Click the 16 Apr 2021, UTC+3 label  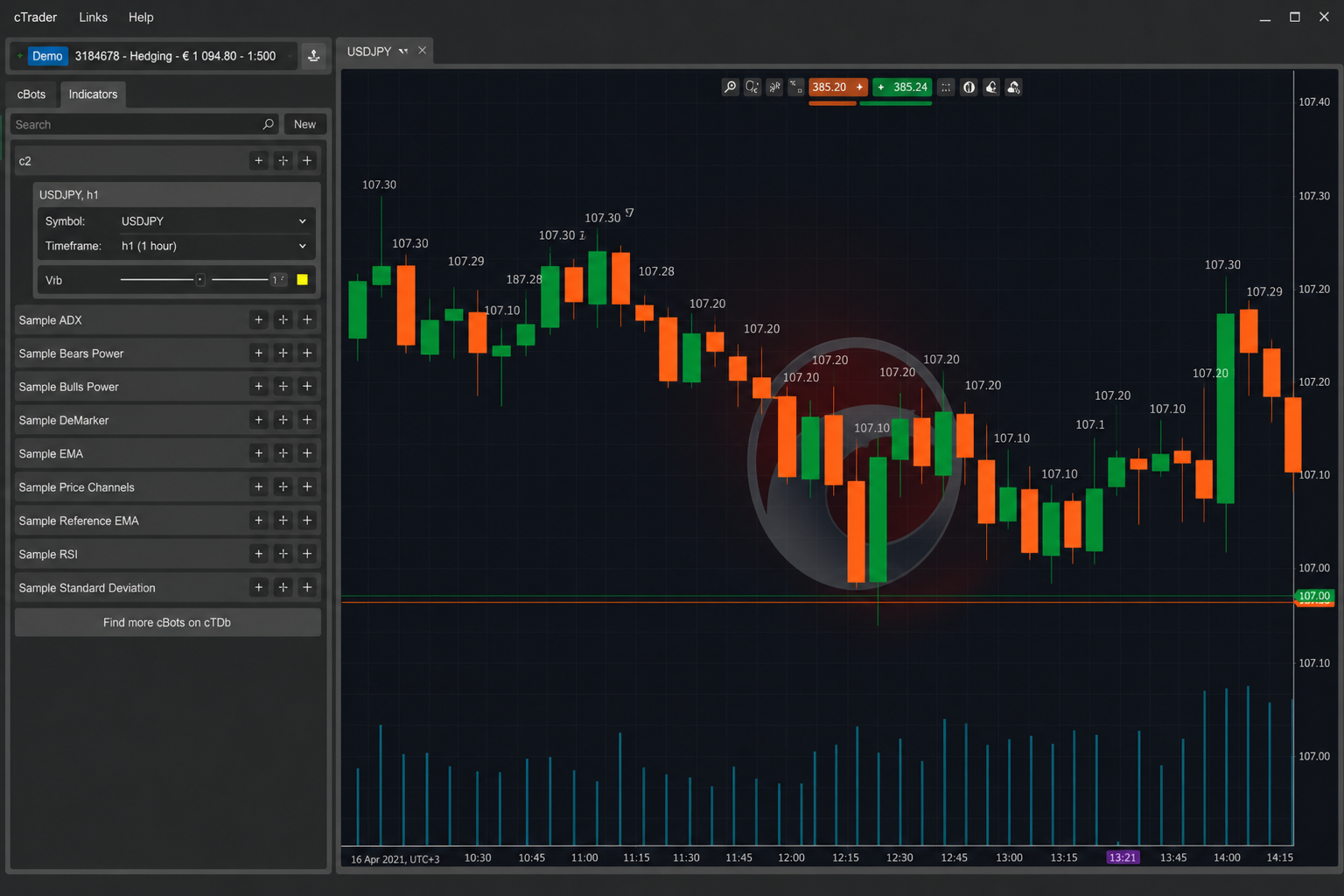click(395, 859)
